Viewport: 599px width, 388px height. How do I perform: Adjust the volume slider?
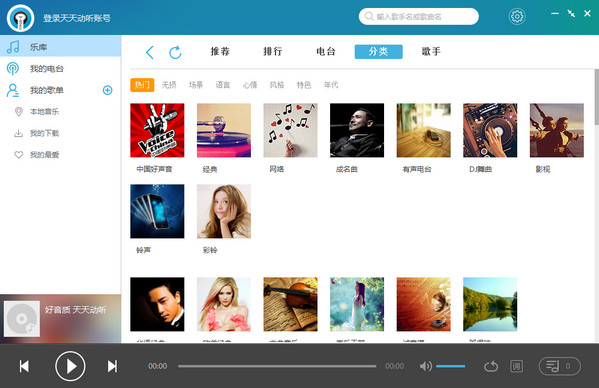coord(450,366)
